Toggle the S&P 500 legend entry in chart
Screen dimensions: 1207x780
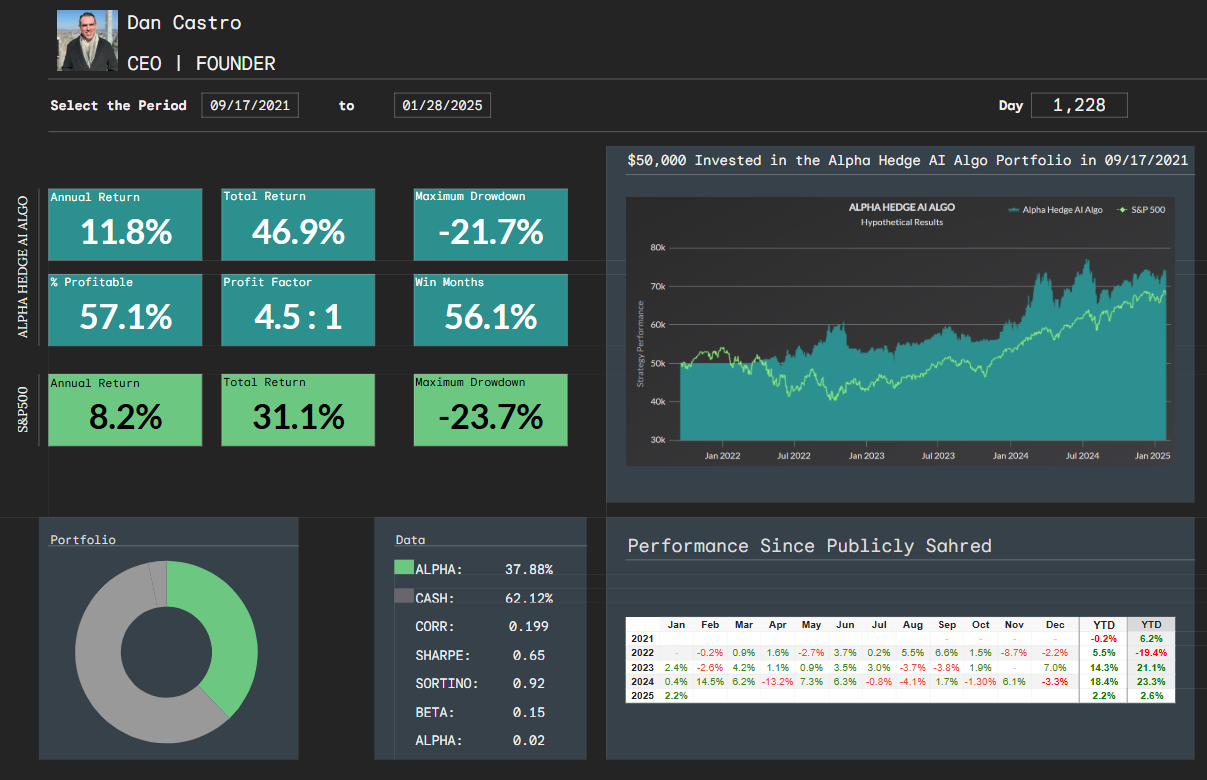1141,210
